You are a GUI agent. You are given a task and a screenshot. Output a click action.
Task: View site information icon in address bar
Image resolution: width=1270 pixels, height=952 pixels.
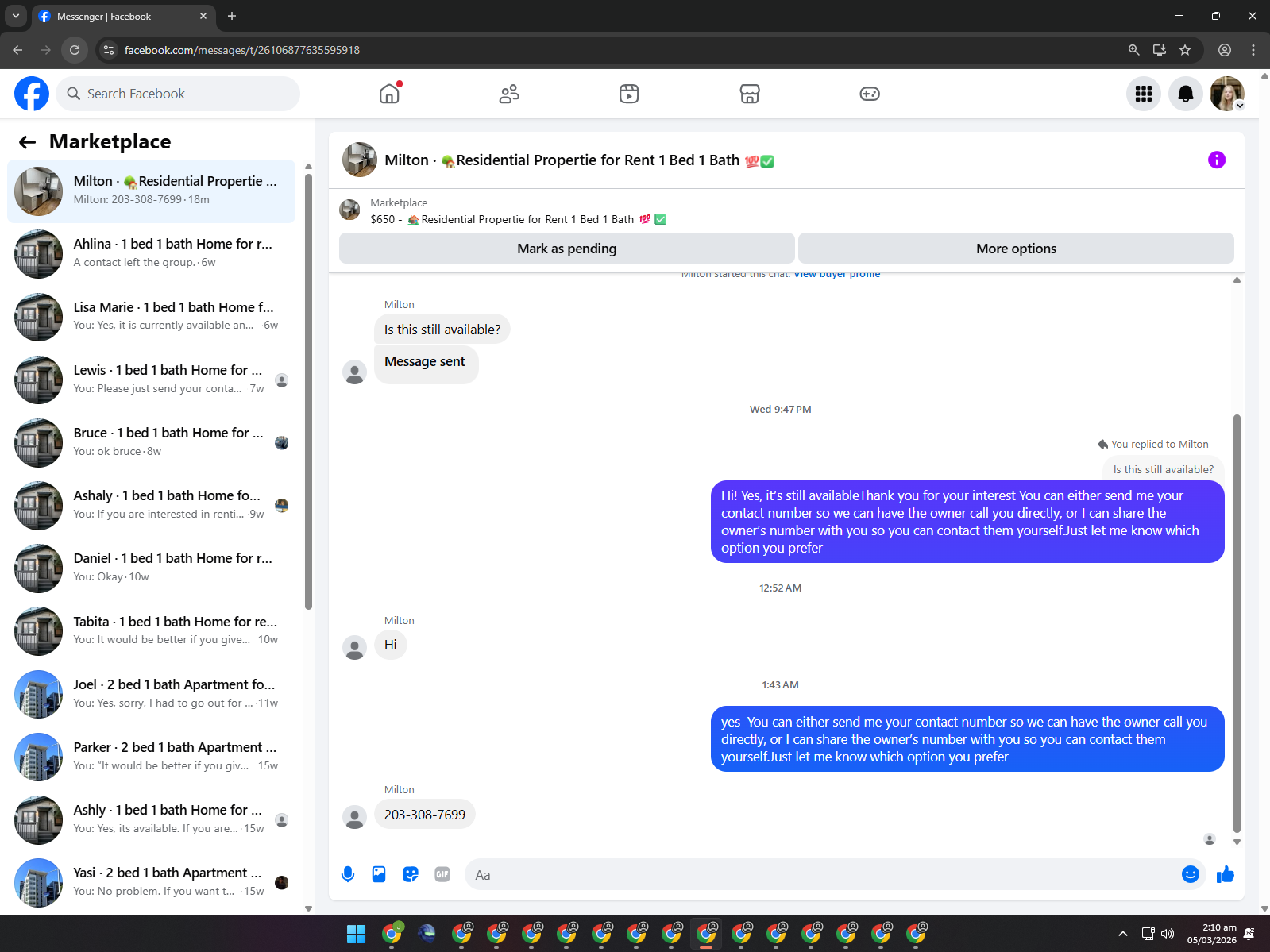click(109, 50)
